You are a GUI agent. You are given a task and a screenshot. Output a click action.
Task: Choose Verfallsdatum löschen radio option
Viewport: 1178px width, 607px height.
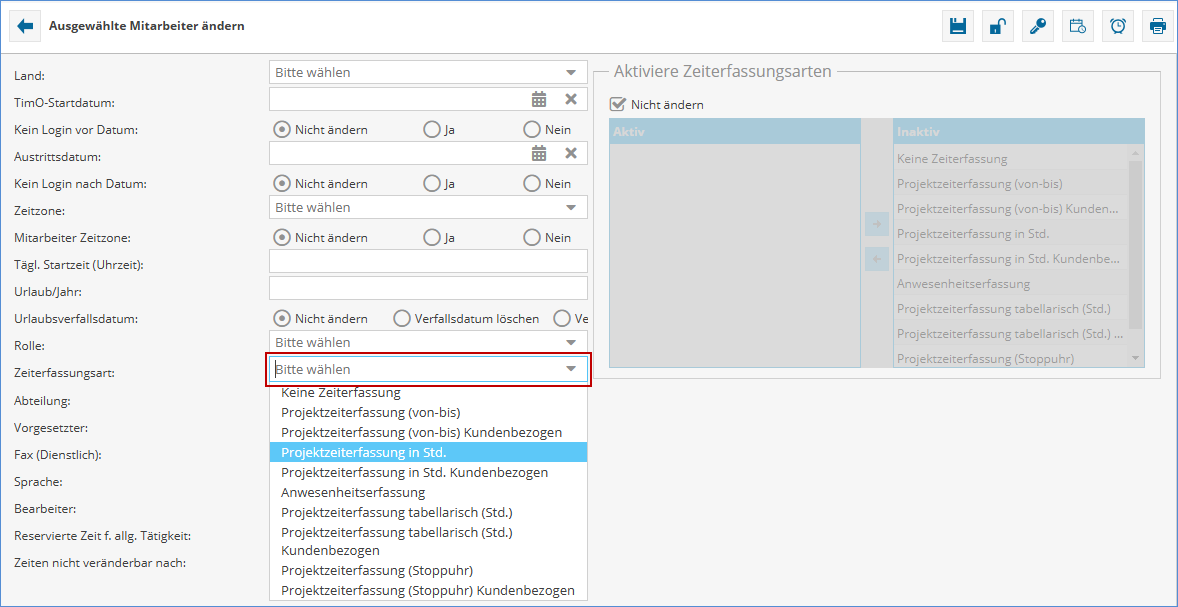coord(402,319)
